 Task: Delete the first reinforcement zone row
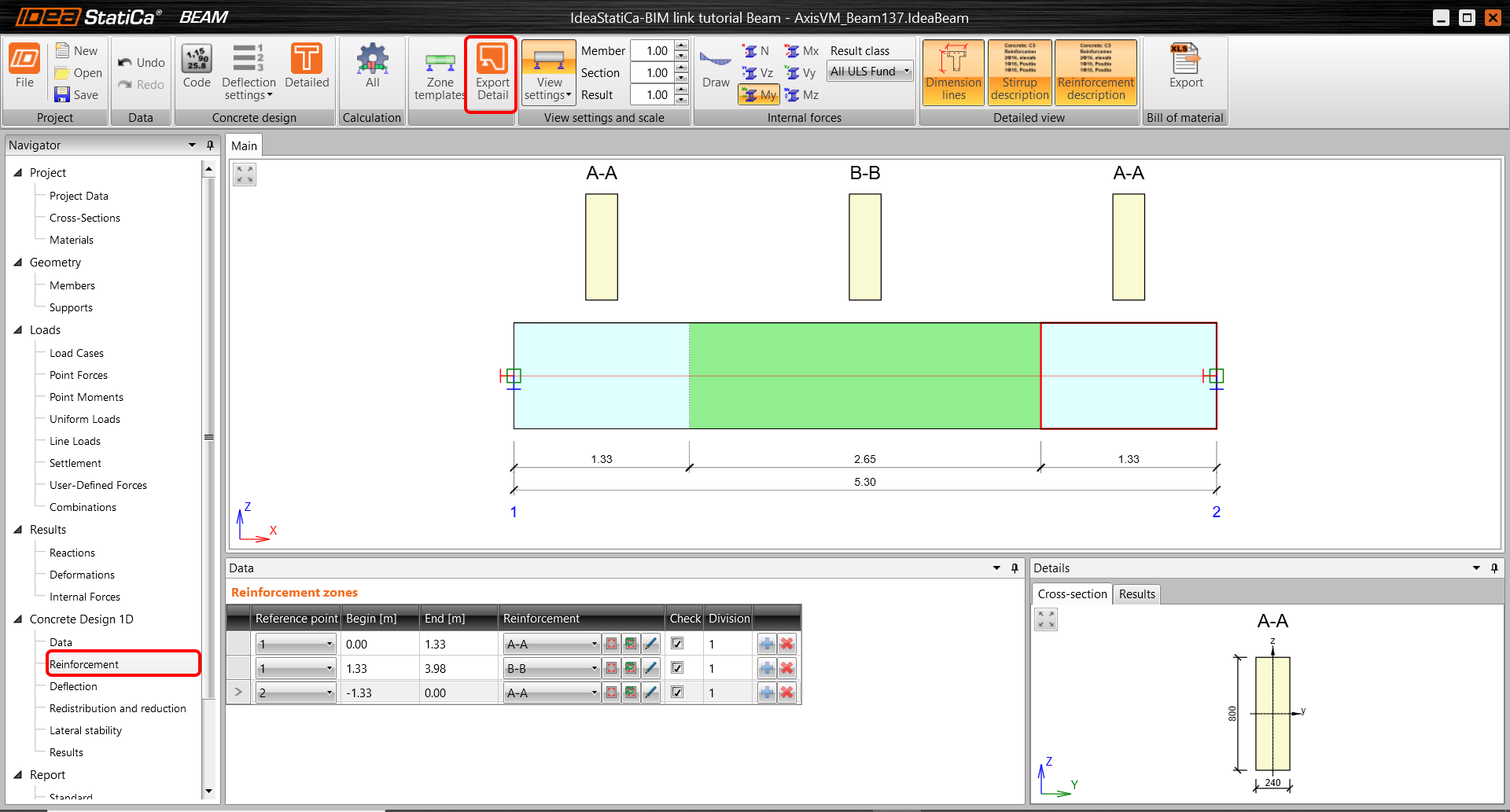click(x=786, y=644)
